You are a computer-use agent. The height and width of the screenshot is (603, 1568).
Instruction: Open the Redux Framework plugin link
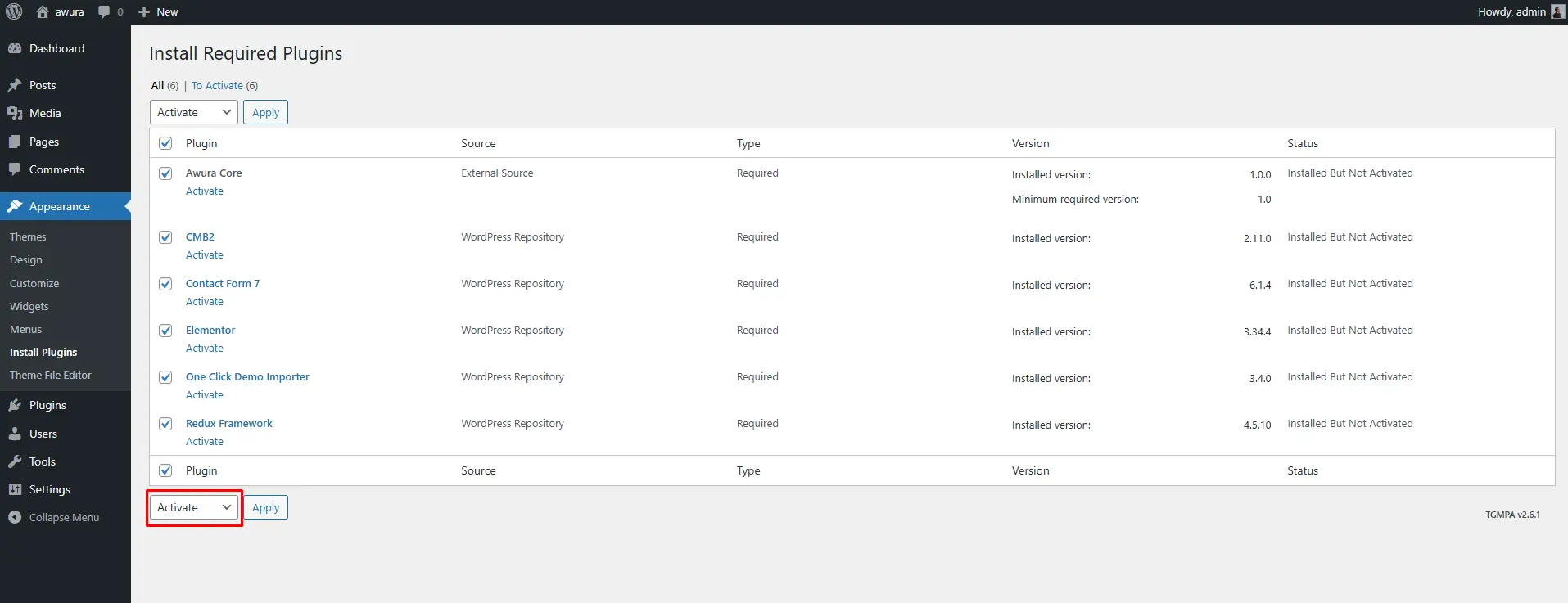tap(229, 423)
